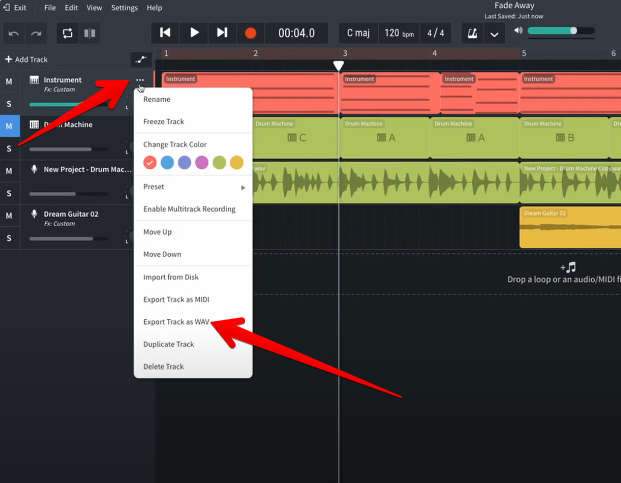Pick the blue track color
Screen dimensions: 621x483
point(167,162)
